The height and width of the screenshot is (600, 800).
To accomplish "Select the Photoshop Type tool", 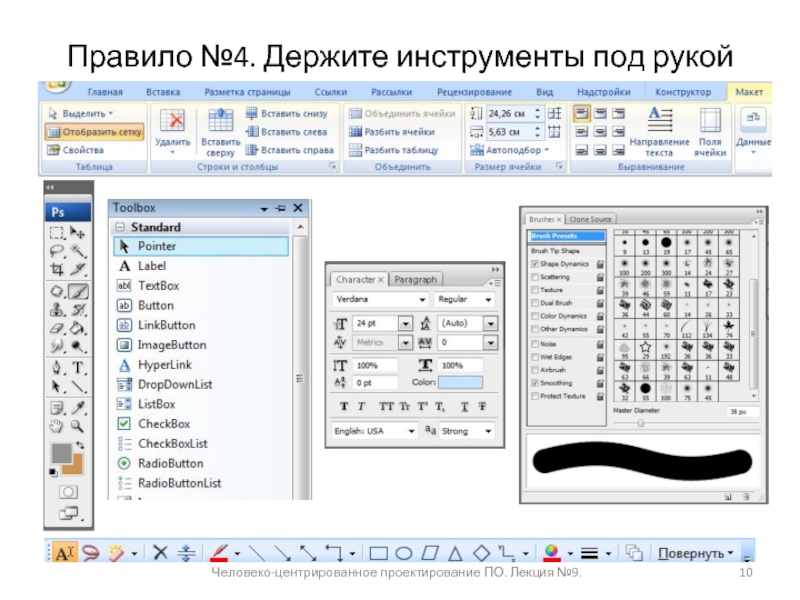I will click(78, 367).
